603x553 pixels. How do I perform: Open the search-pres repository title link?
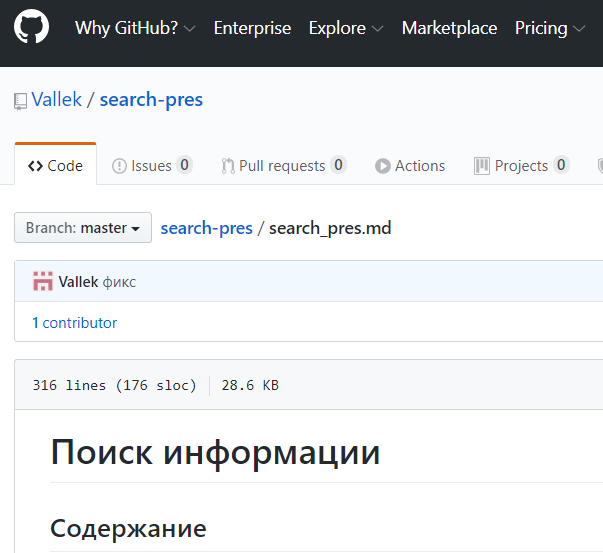[x=151, y=100]
